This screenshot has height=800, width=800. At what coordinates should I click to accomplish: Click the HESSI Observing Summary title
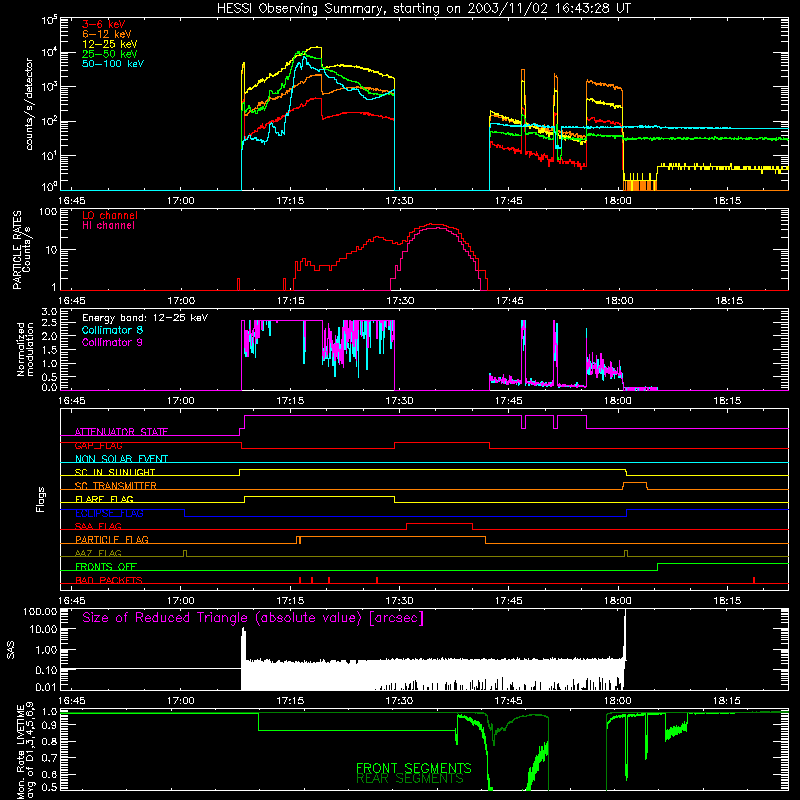[423, 9]
